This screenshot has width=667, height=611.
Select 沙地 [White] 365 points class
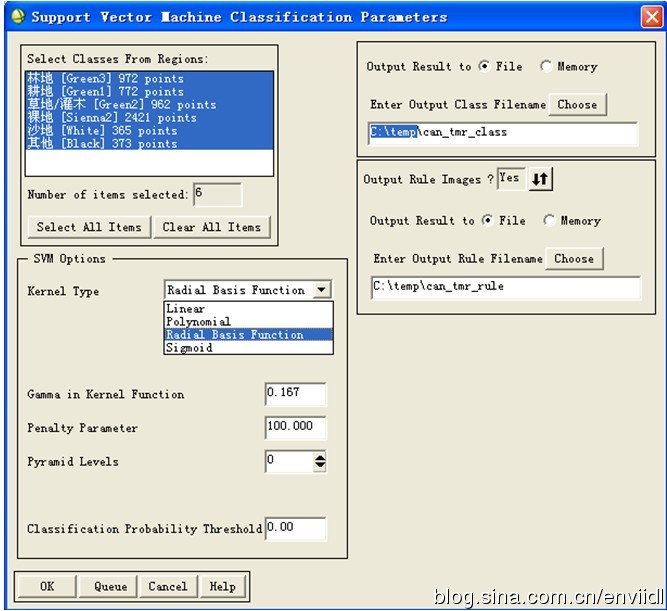[149, 130]
